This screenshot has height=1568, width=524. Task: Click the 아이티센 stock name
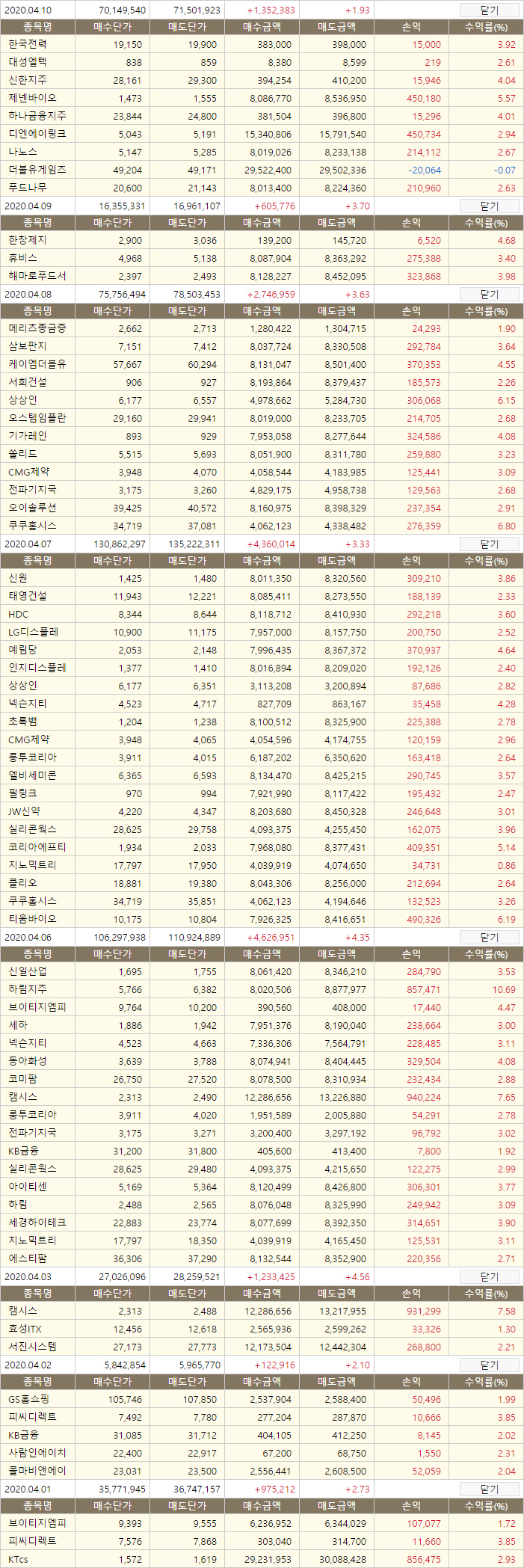point(27,1187)
